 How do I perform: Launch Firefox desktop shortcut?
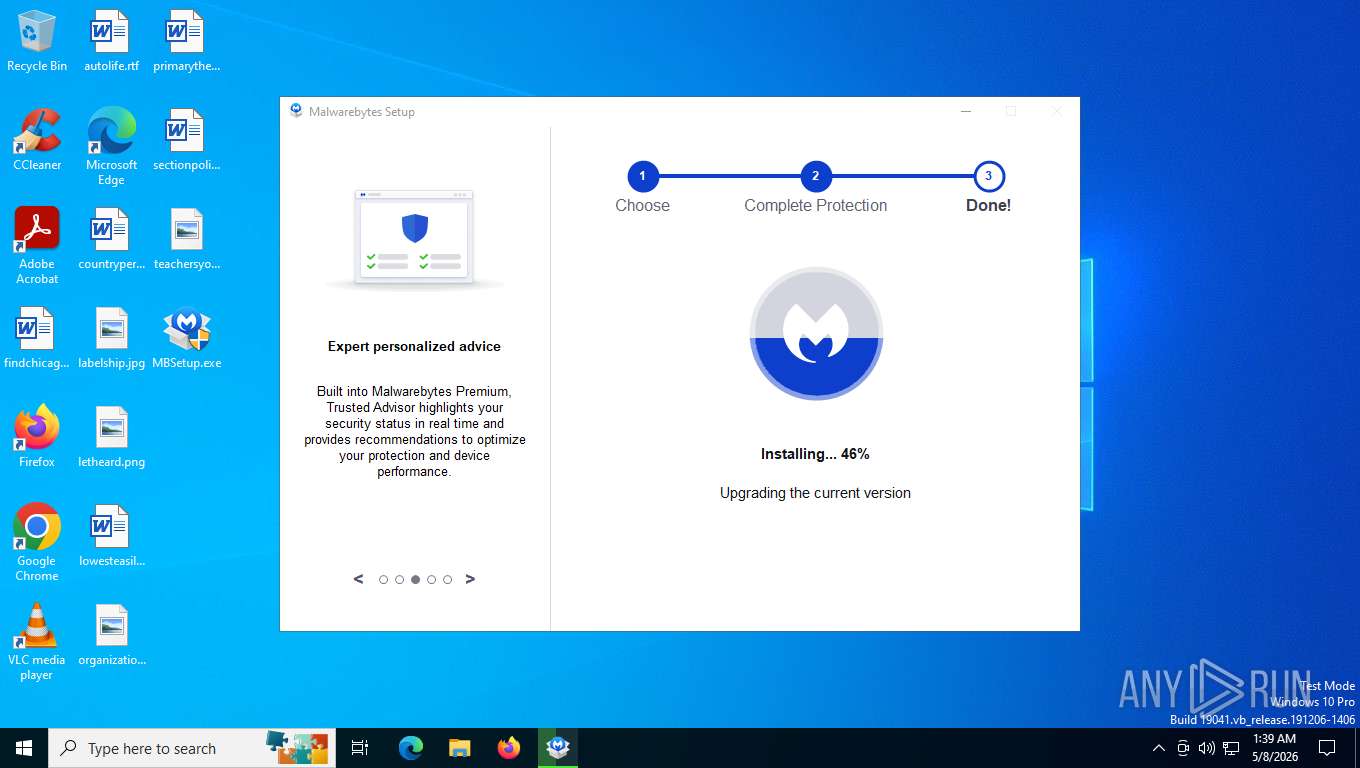pyautogui.click(x=37, y=436)
